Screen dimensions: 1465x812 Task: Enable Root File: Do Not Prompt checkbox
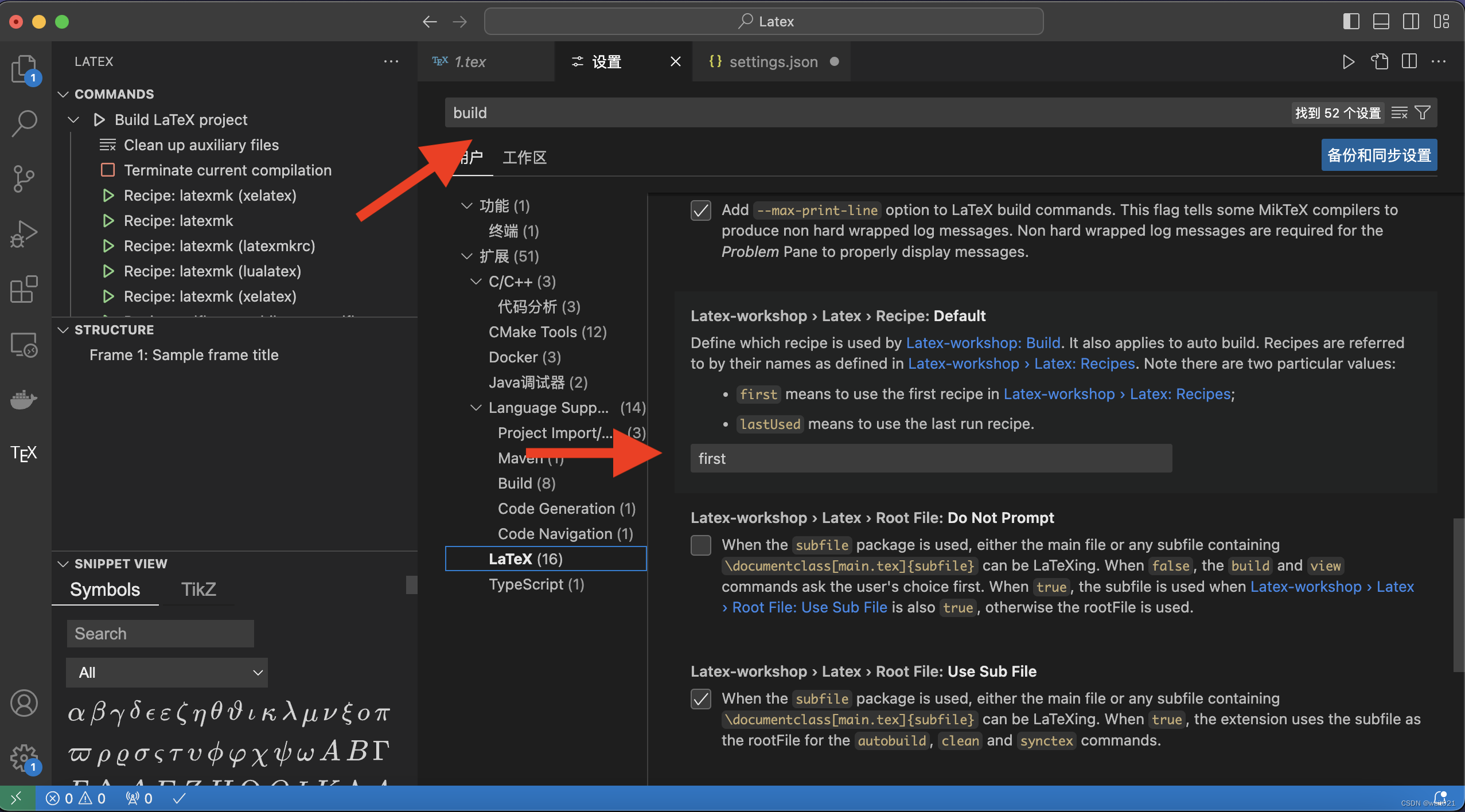(x=701, y=545)
